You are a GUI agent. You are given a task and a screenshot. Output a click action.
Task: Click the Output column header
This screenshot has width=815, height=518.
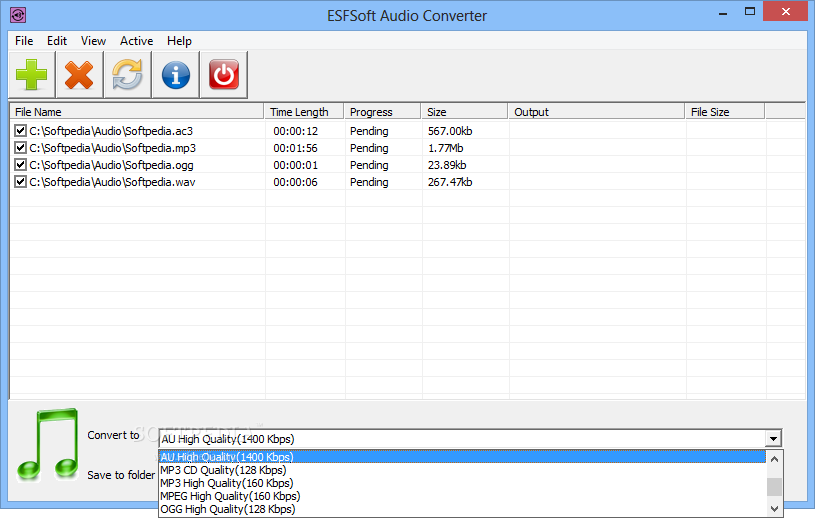click(x=597, y=112)
